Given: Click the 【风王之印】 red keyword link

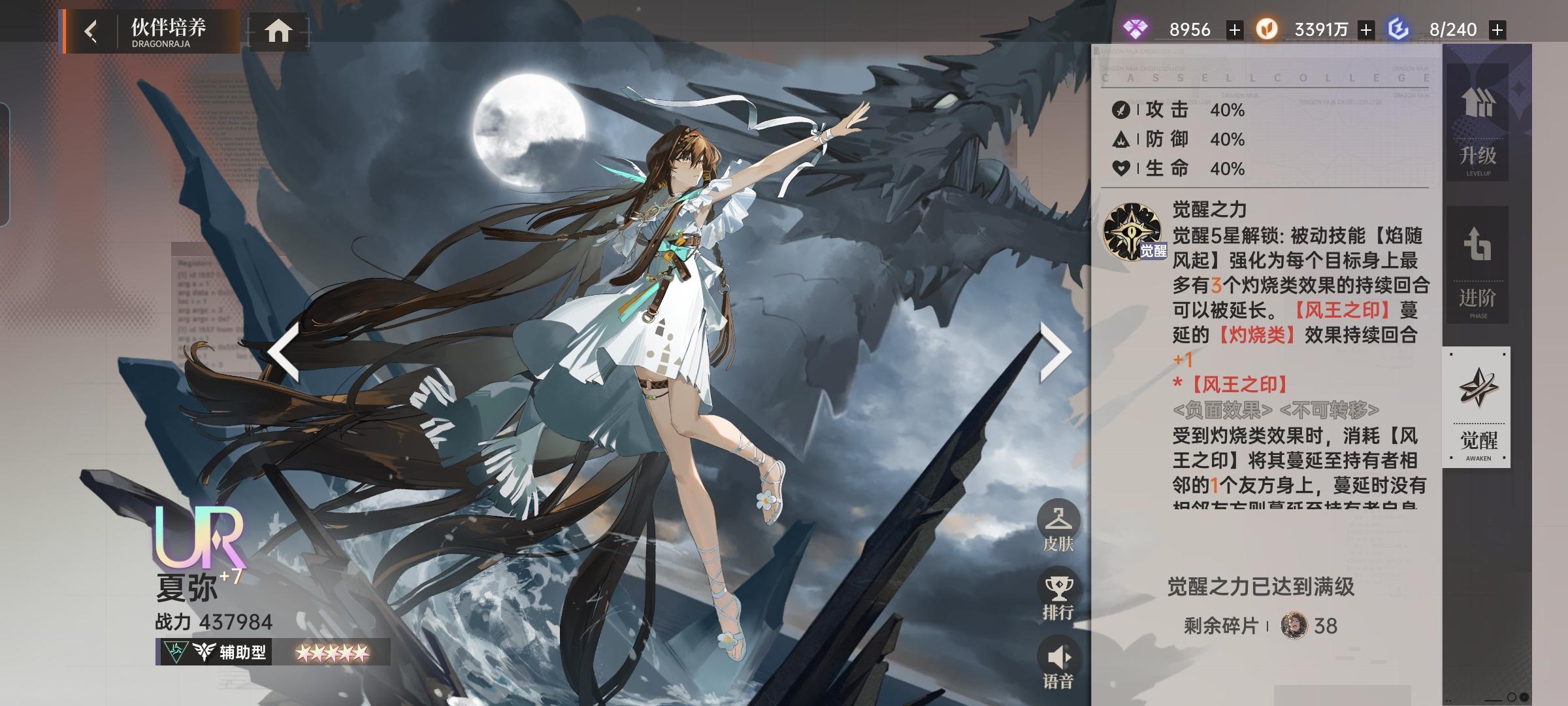Looking at the screenshot, I should [x=1343, y=310].
